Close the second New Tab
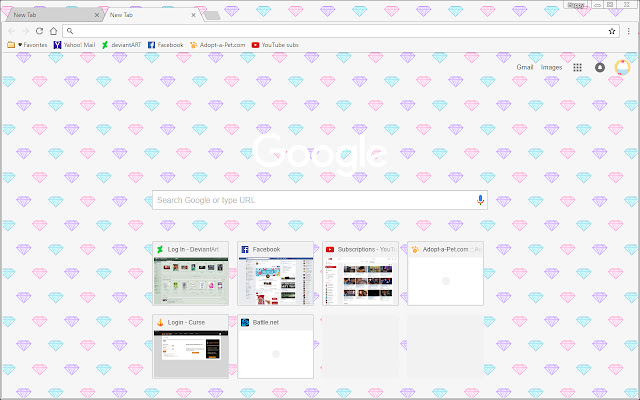The height and width of the screenshot is (400, 640). tap(193, 15)
